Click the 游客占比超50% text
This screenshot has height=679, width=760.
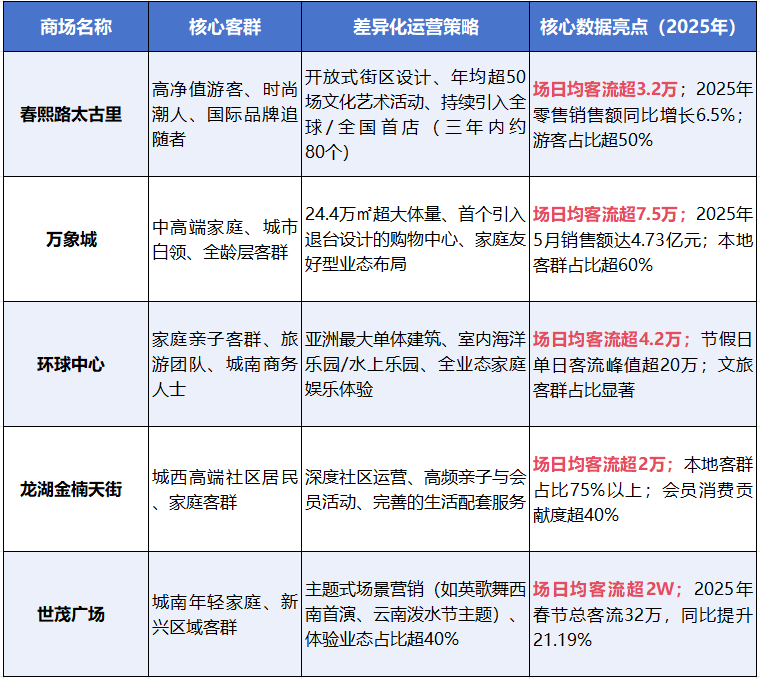point(593,140)
